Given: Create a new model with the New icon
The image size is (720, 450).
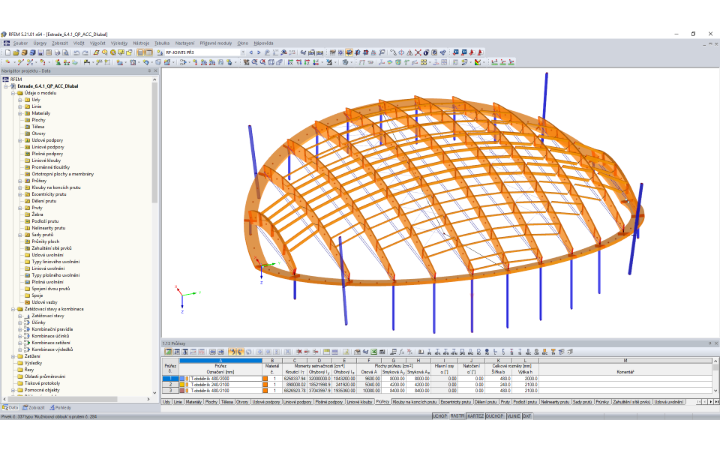Looking at the screenshot, I should [8, 52].
